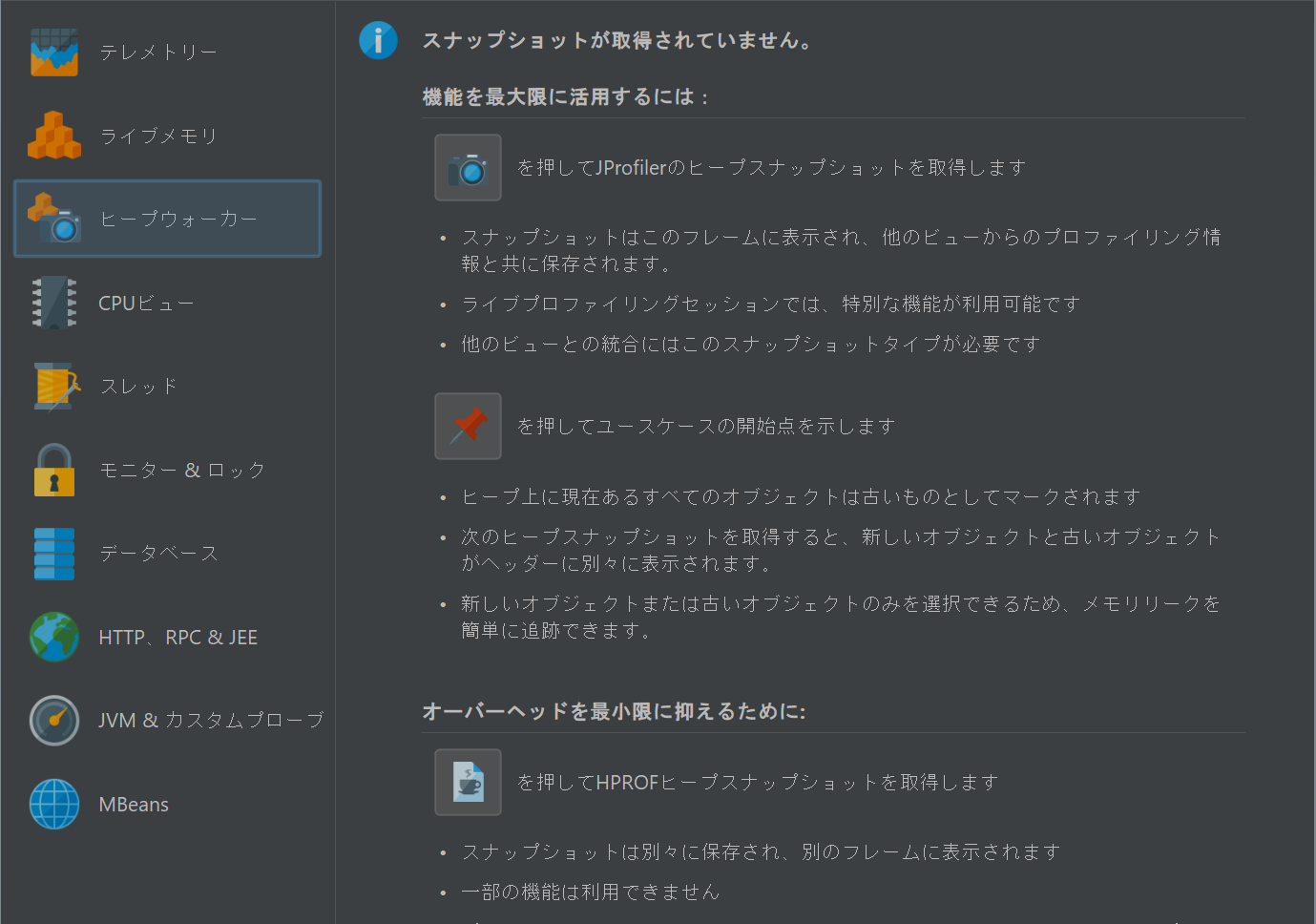
Task: Open the テレメトリー telemetry chart icon
Action: point(54,52)
